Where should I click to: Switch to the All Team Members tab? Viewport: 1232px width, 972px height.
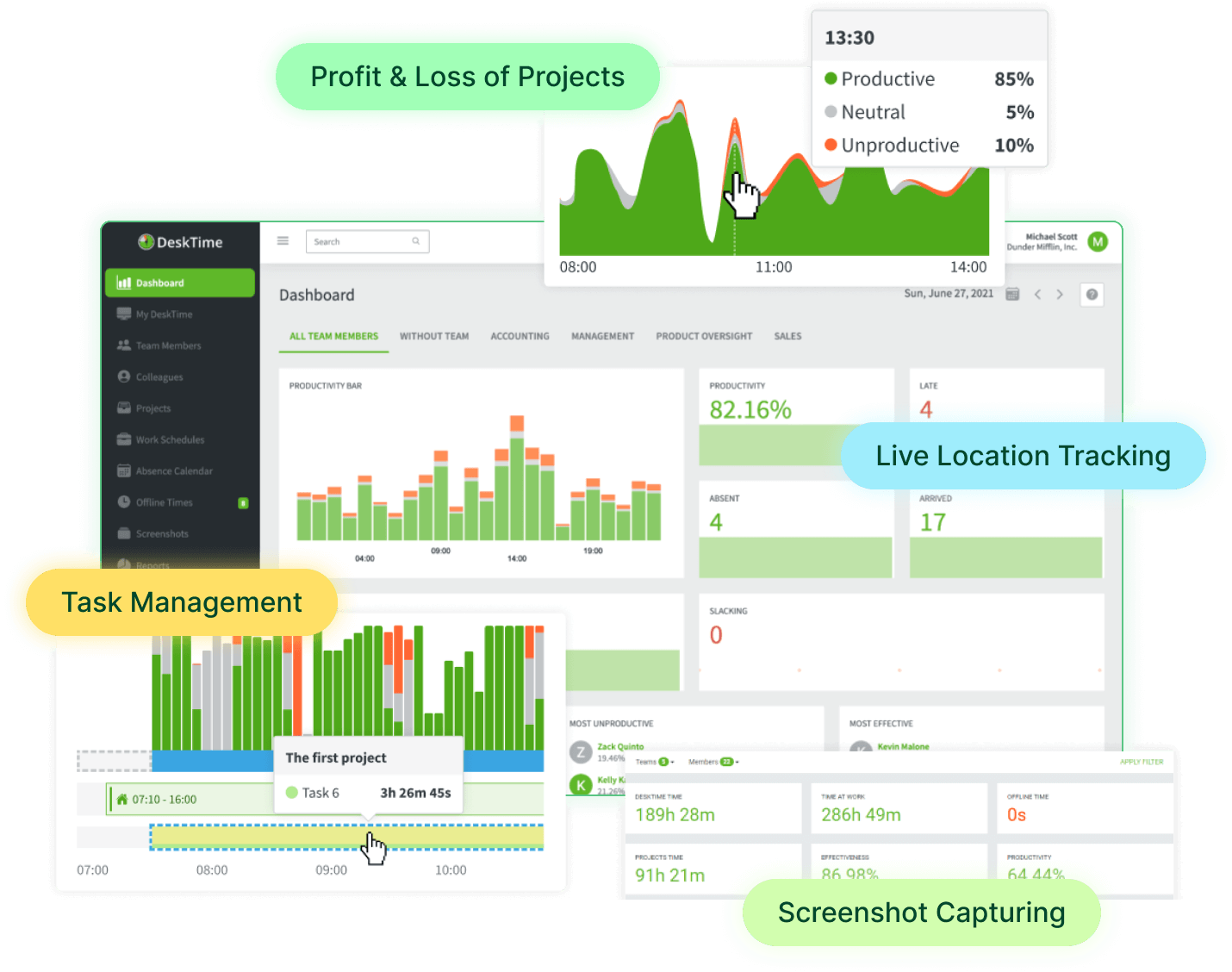(333, 336)
